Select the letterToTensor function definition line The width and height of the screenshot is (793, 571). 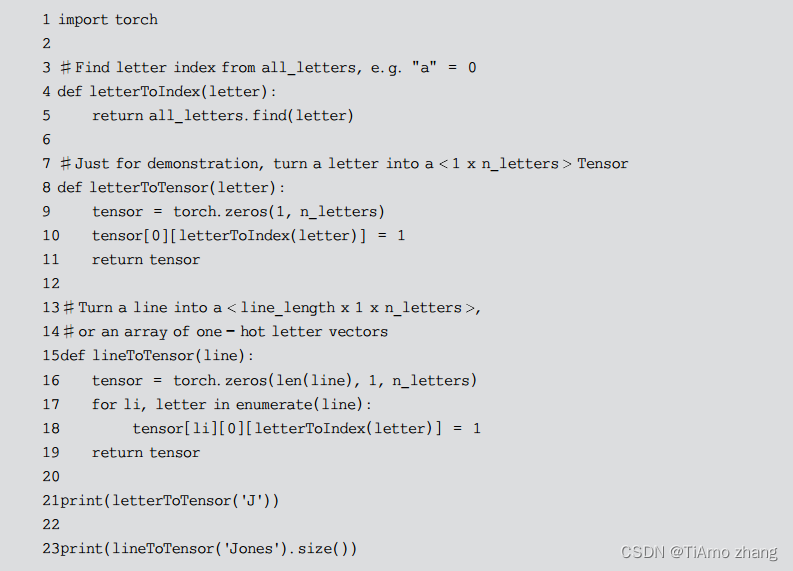pyautogui.click(x=171, y=188)
